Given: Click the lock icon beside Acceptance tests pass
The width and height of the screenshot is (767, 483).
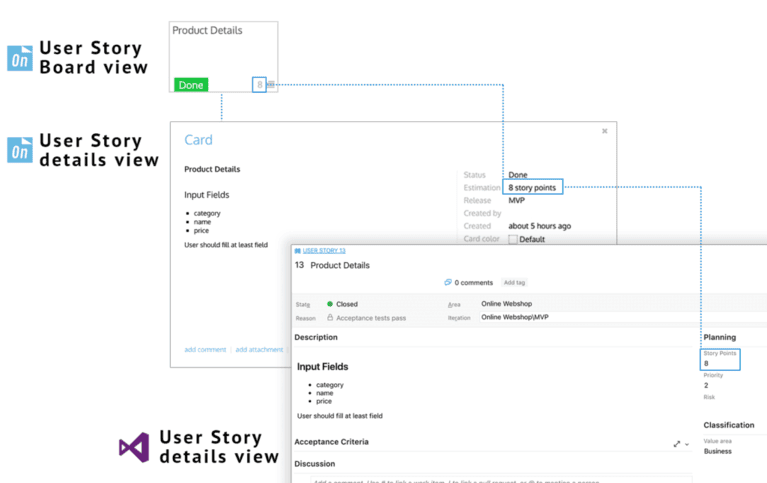Looking at the screenshot, I should [x=330, y=318].
